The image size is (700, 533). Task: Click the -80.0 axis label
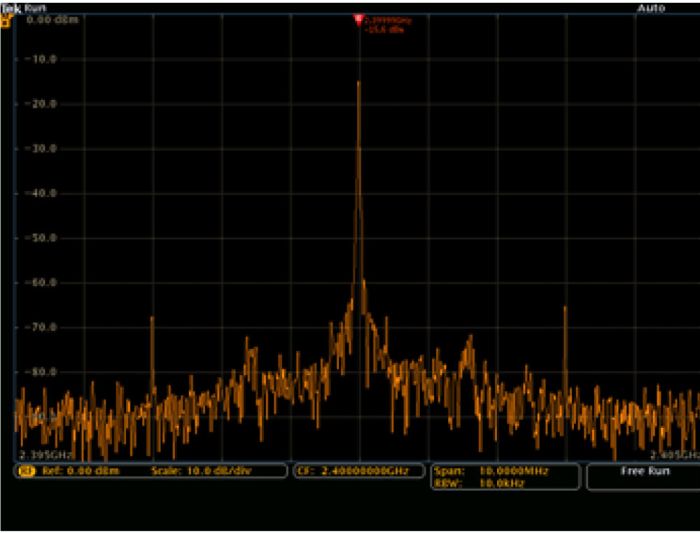pyautogui.click(x=41, y=372)
